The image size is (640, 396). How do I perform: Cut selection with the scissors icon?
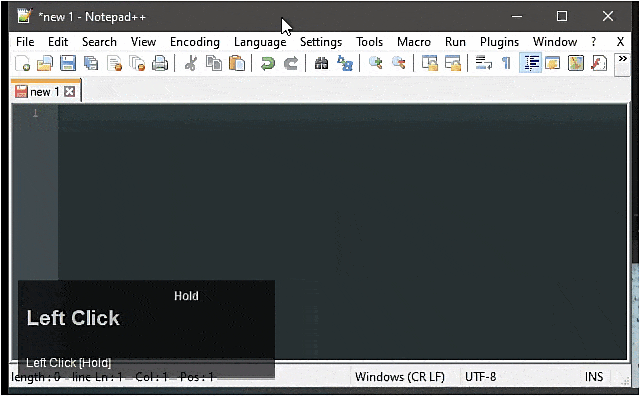coord(191,64)
